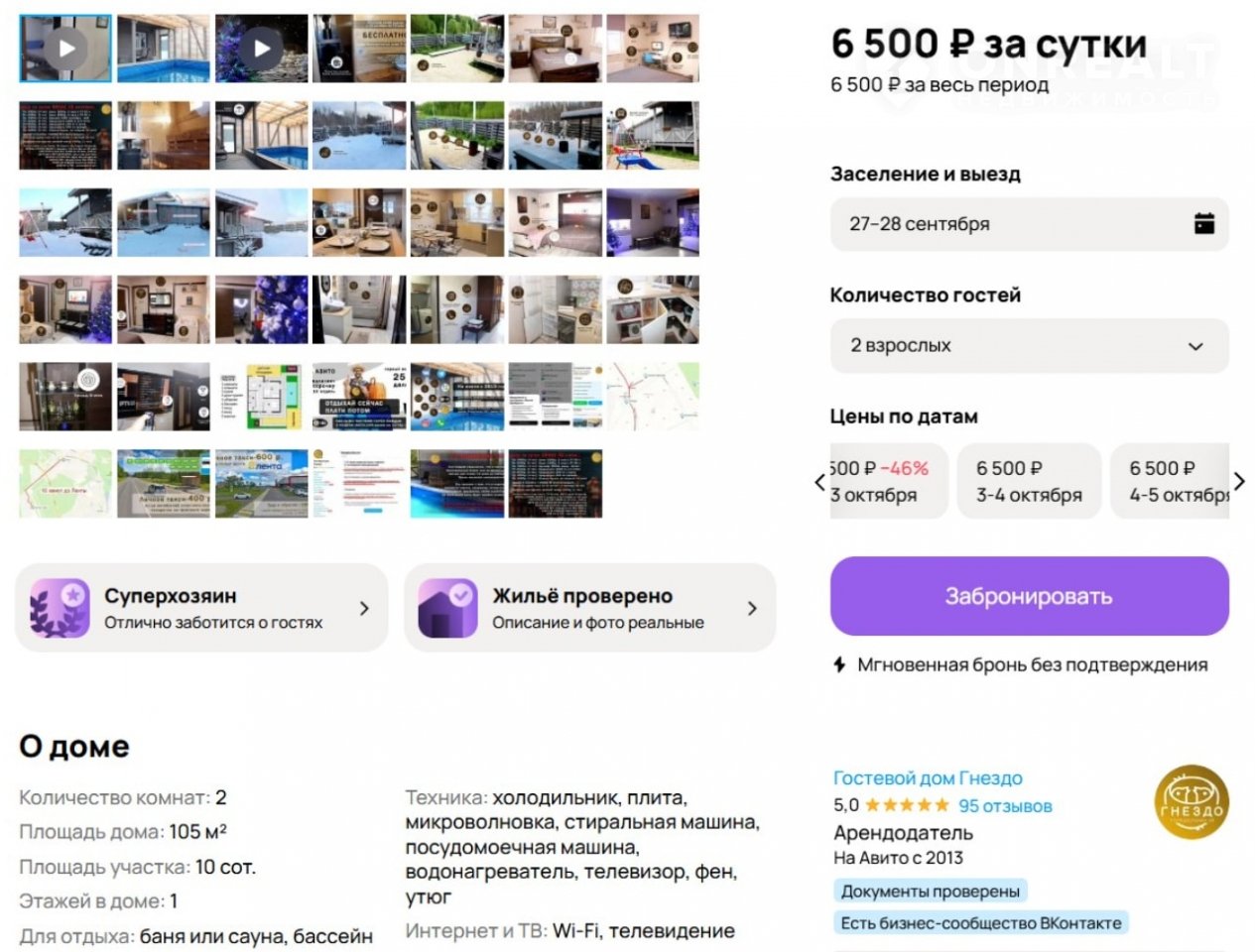The height and width of the screenshot is (952, 1255).
Task: Play the third video thumbnail with Christmas tree
Action: click(x=261, y=48)
